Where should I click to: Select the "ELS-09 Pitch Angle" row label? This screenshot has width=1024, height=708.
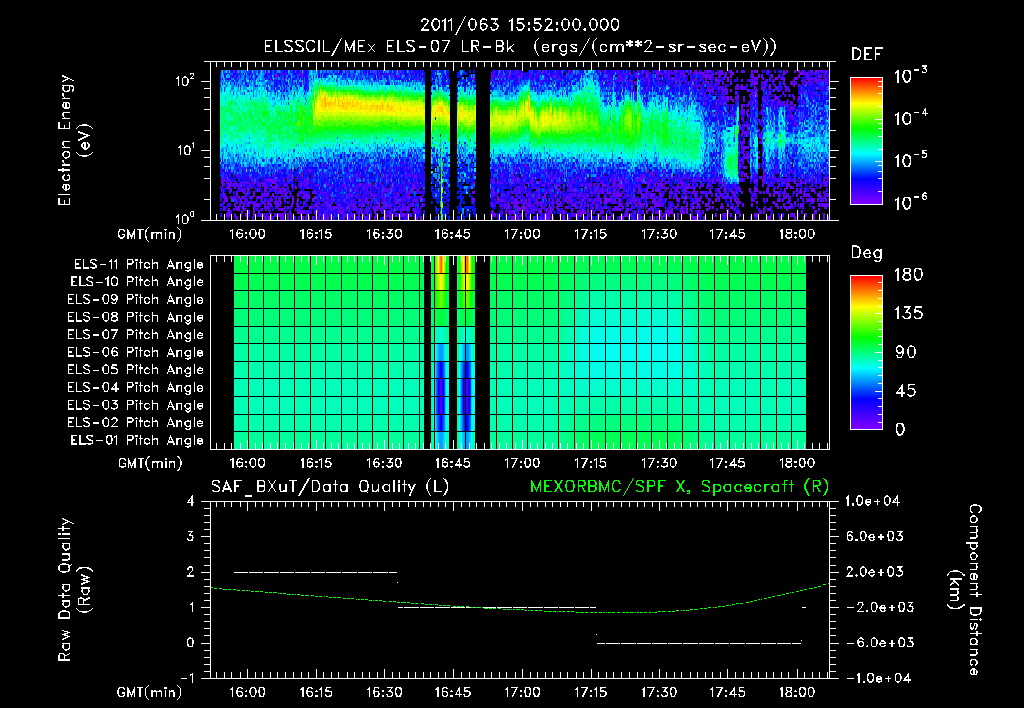tap(136, 300)
